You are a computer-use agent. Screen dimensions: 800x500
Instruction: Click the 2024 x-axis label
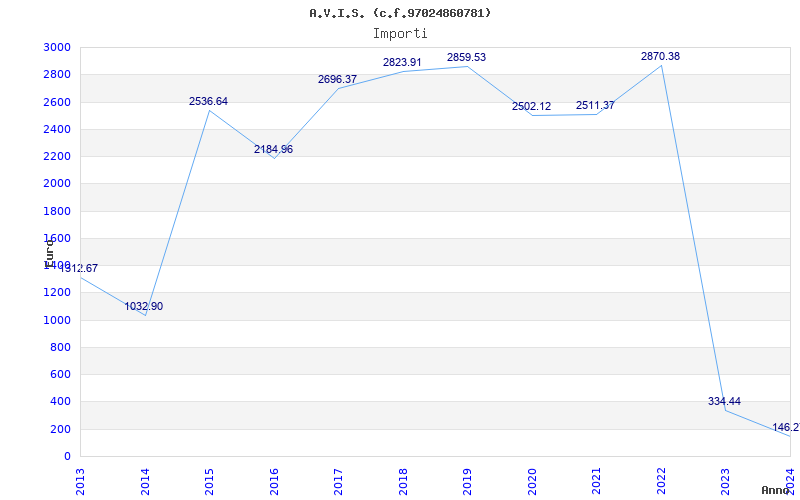point(790,481)
